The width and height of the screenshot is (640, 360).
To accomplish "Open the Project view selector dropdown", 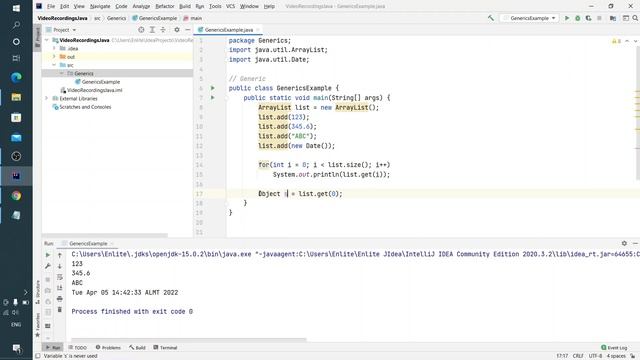I will click(x=61, y=30).
